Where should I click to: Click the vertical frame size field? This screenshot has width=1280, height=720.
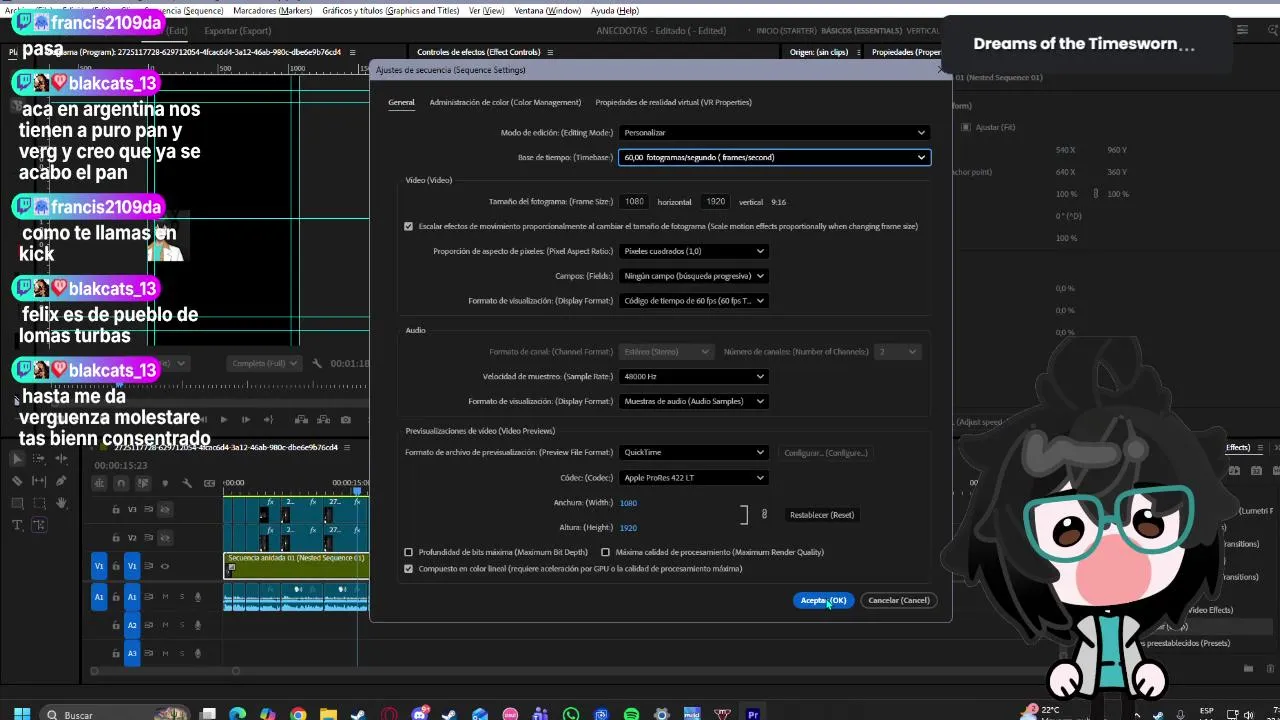tap(715, 202)
